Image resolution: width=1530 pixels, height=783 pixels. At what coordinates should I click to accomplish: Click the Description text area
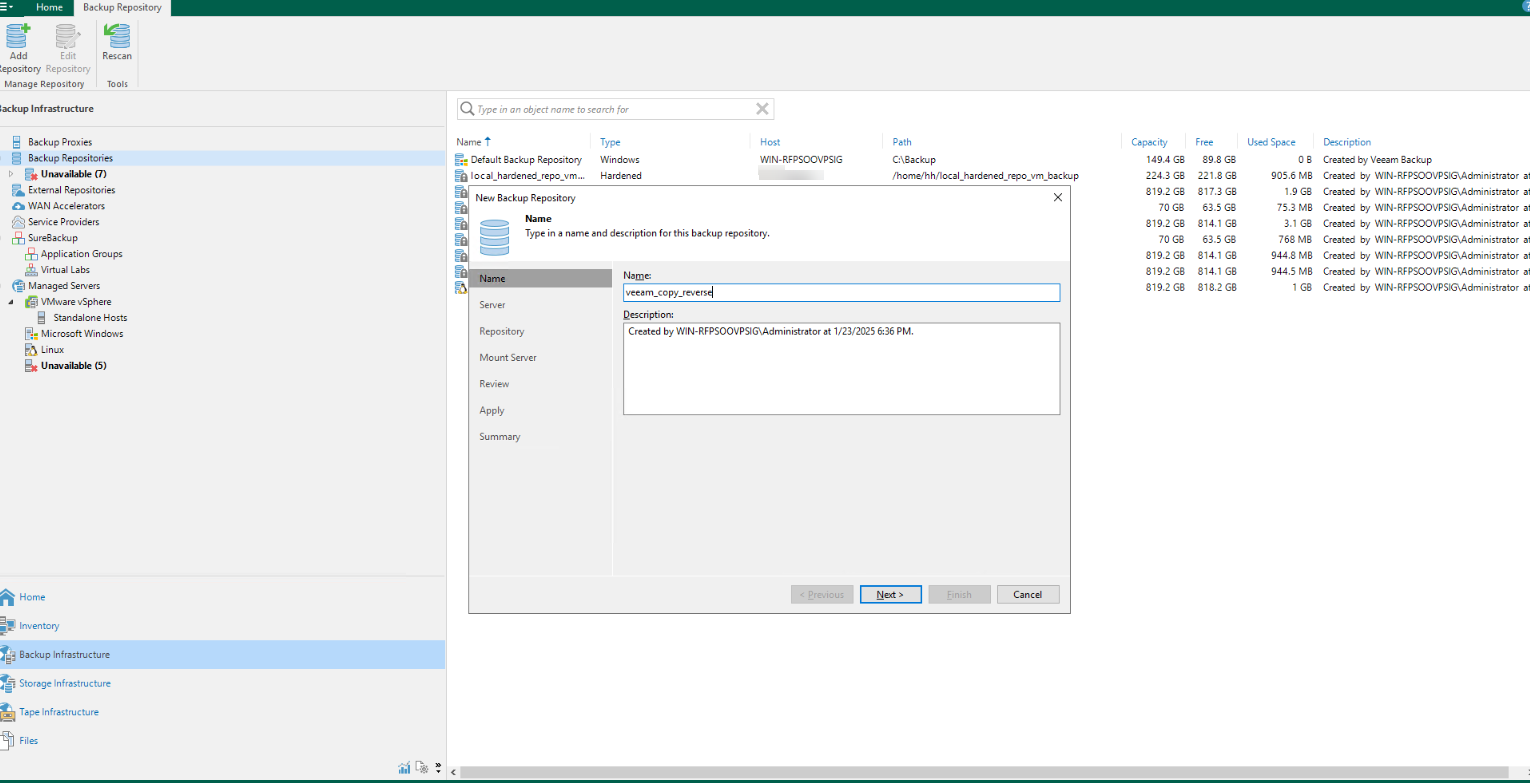coord(840,368)
